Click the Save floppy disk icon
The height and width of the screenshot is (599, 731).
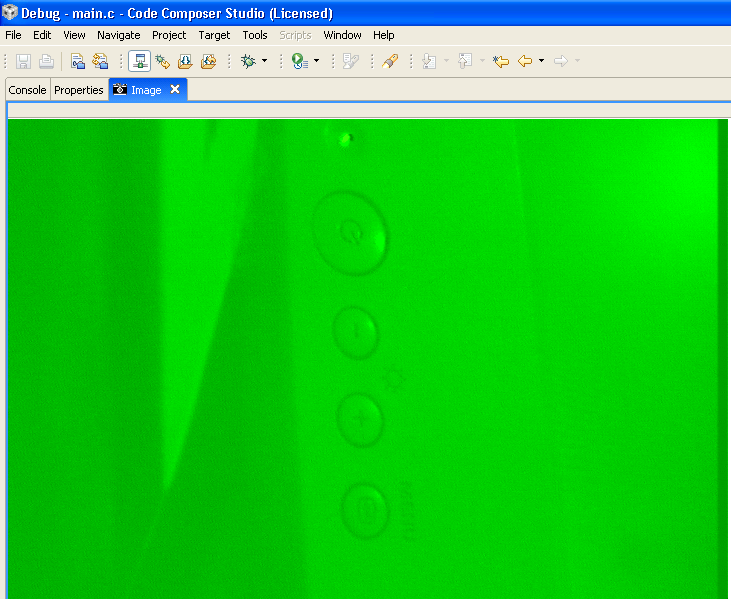[x=23, y=61]
